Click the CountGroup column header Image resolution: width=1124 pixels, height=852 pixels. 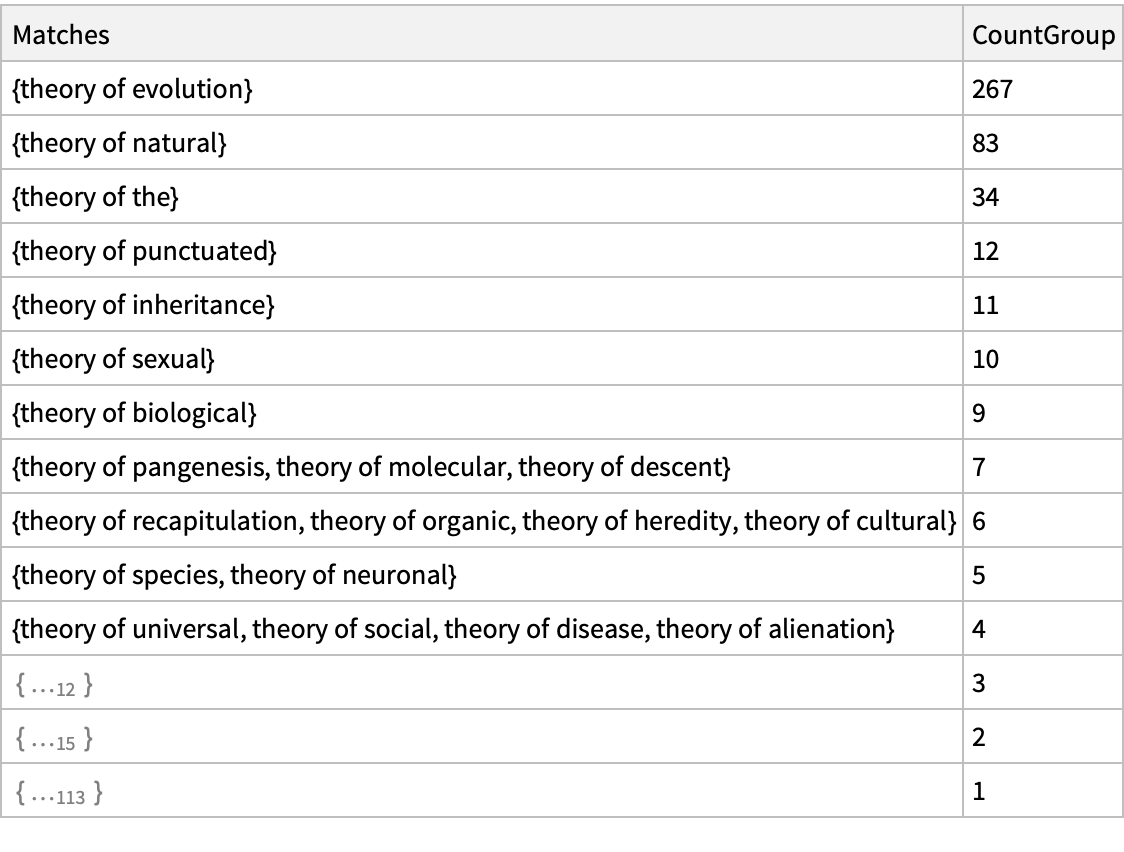tap(1043, 36)
